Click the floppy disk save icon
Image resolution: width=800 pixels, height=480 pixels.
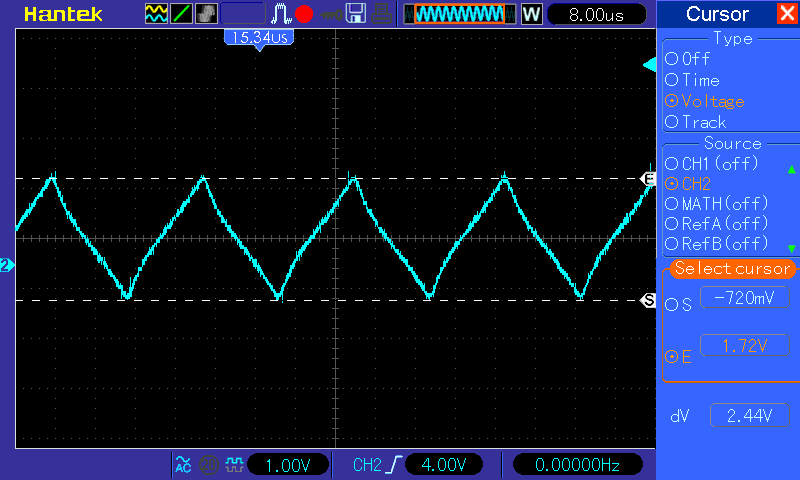pos(355,14)
